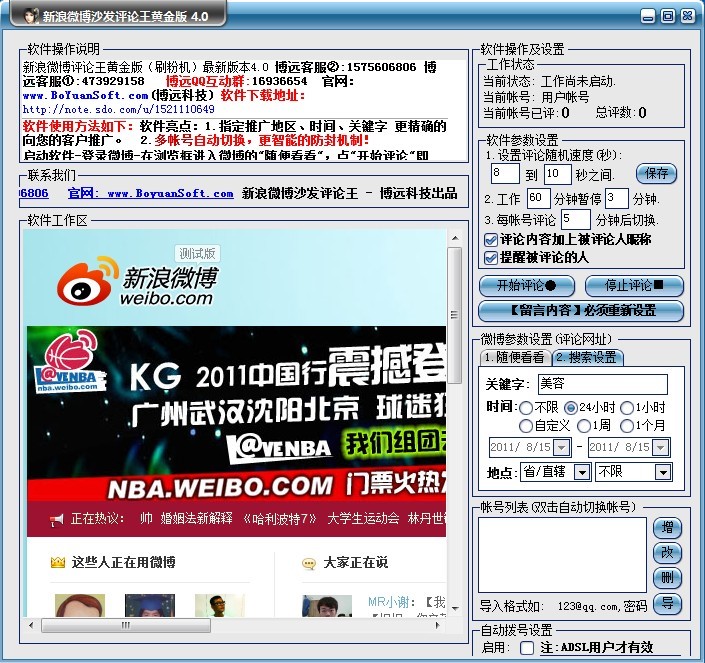Click the empty account list box
The height and width of the screenshot is (663, 705).
pyautogui.click(x=562, y=555)
